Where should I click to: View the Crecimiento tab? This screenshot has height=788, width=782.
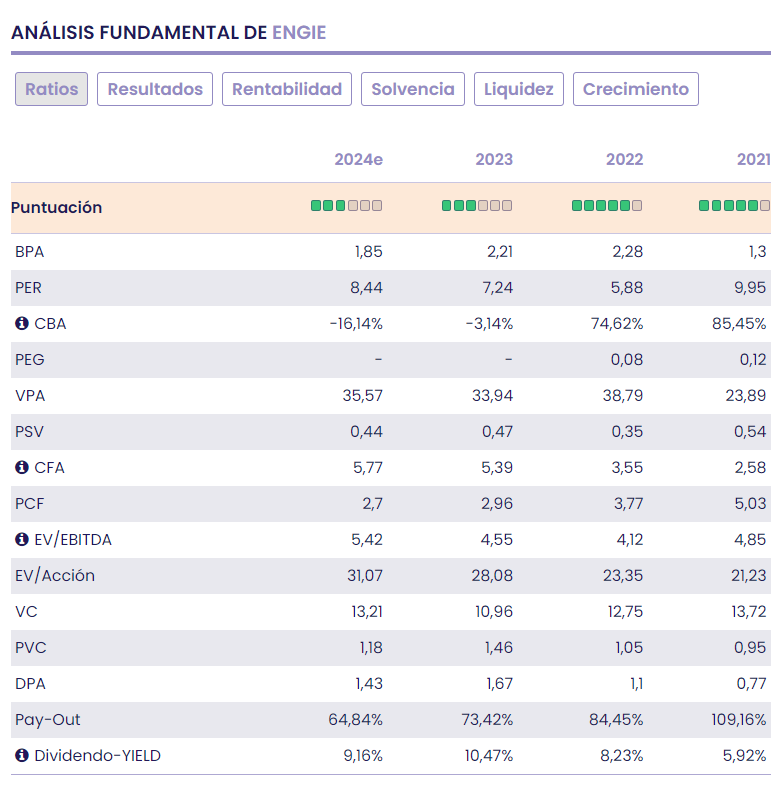[636, 89]
